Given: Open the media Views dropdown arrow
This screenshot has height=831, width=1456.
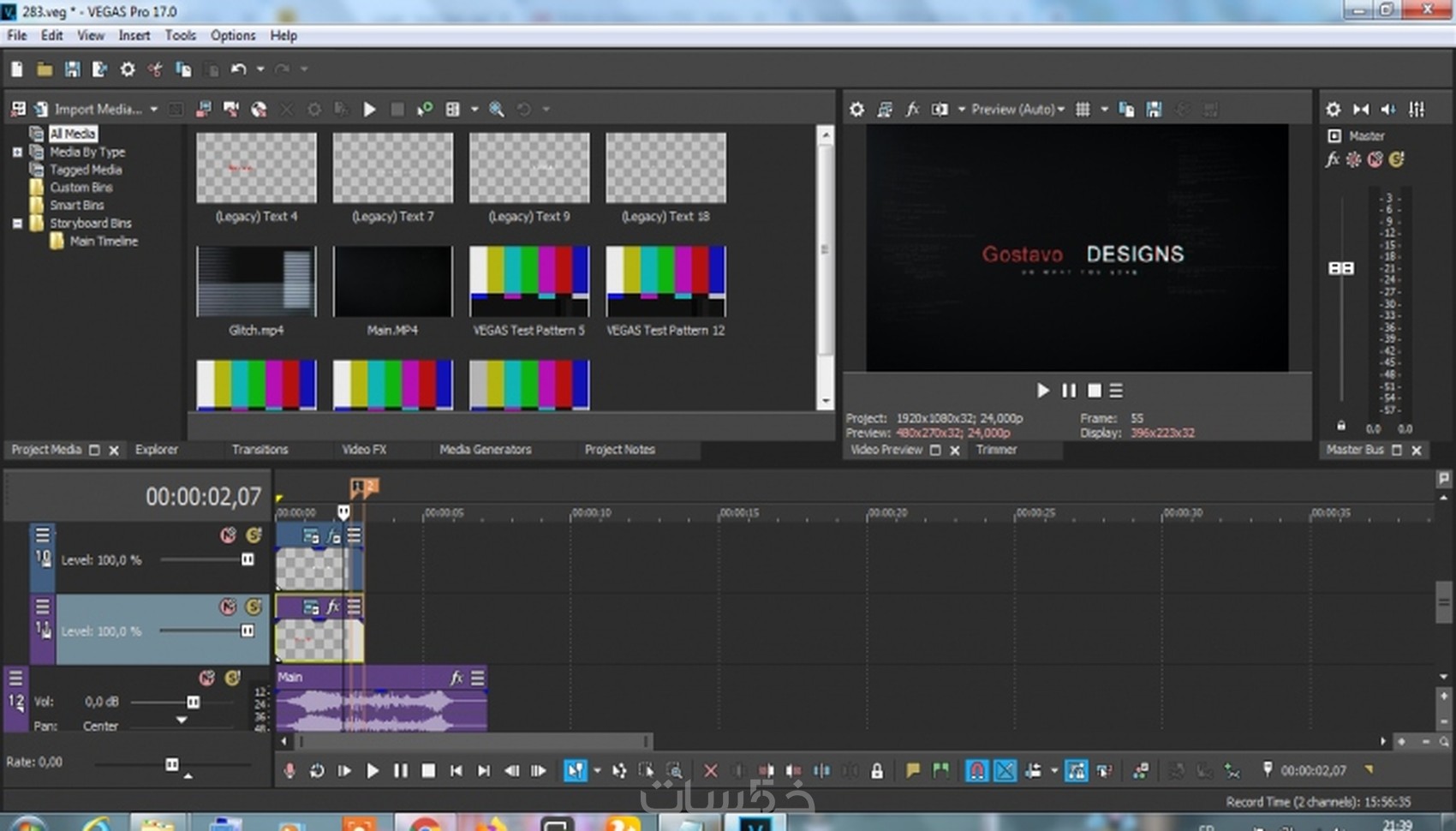Looking at the screenshot, I should [474, 110].
